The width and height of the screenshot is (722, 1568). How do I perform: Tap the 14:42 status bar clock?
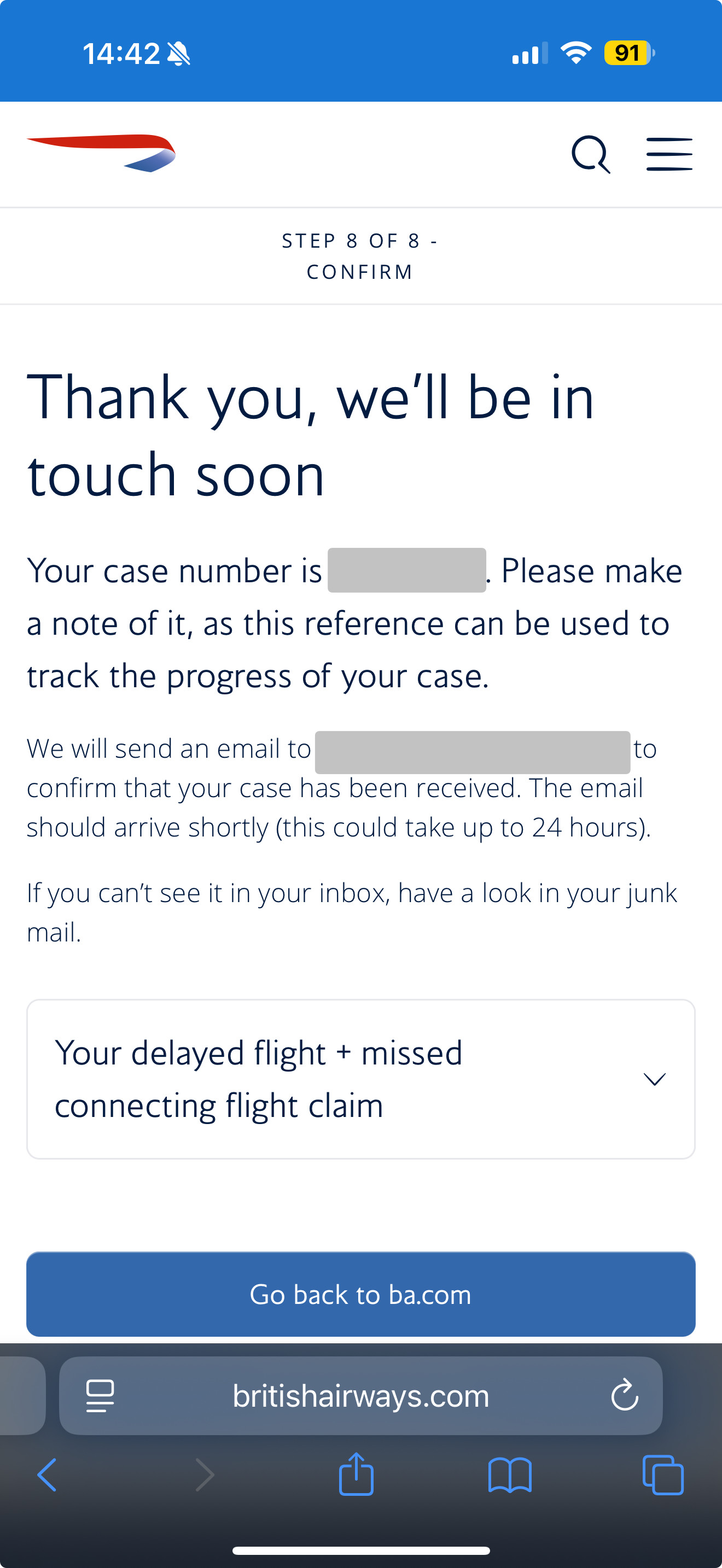point(121,54)
